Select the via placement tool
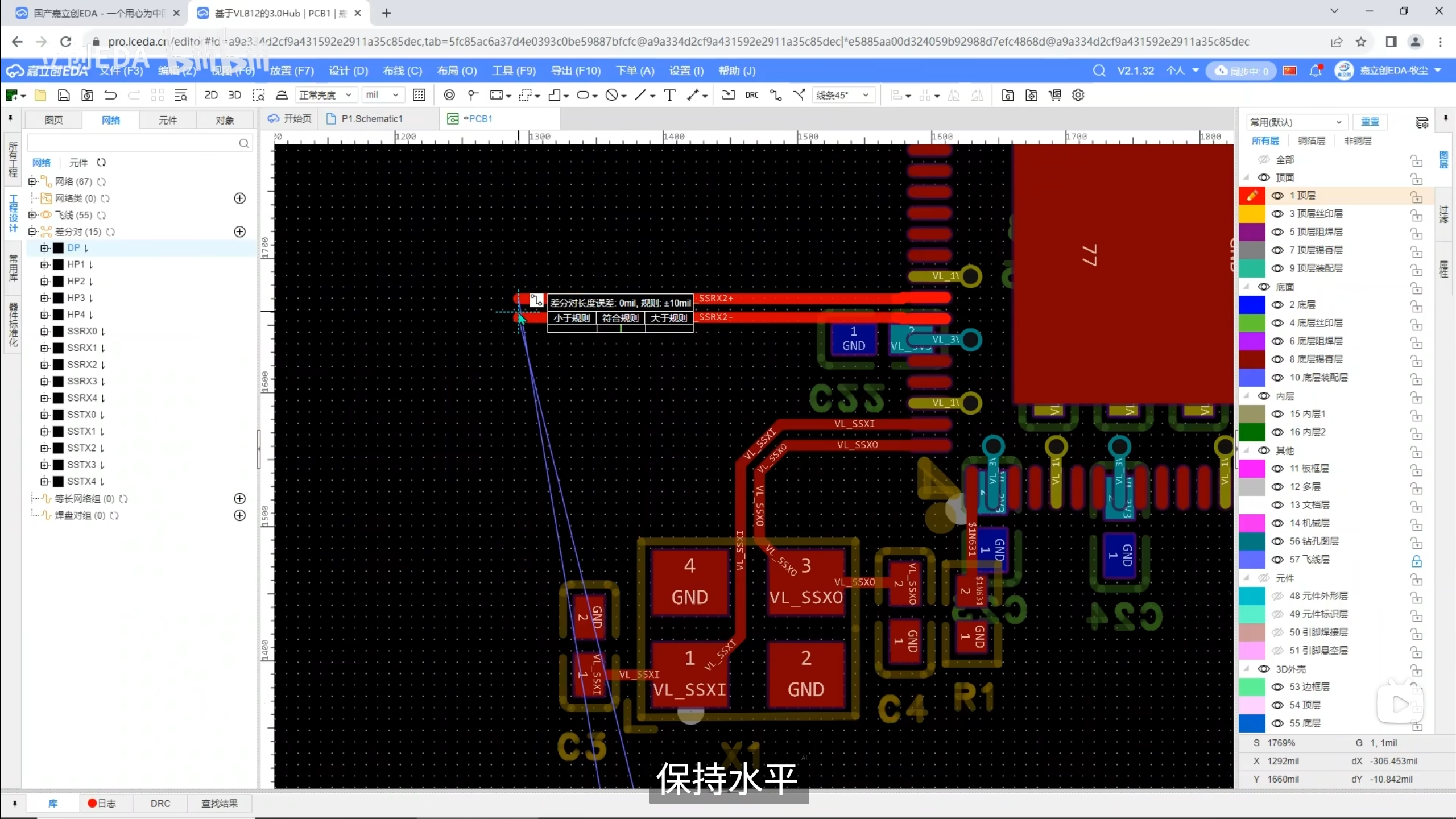 (x=449, y=95)
